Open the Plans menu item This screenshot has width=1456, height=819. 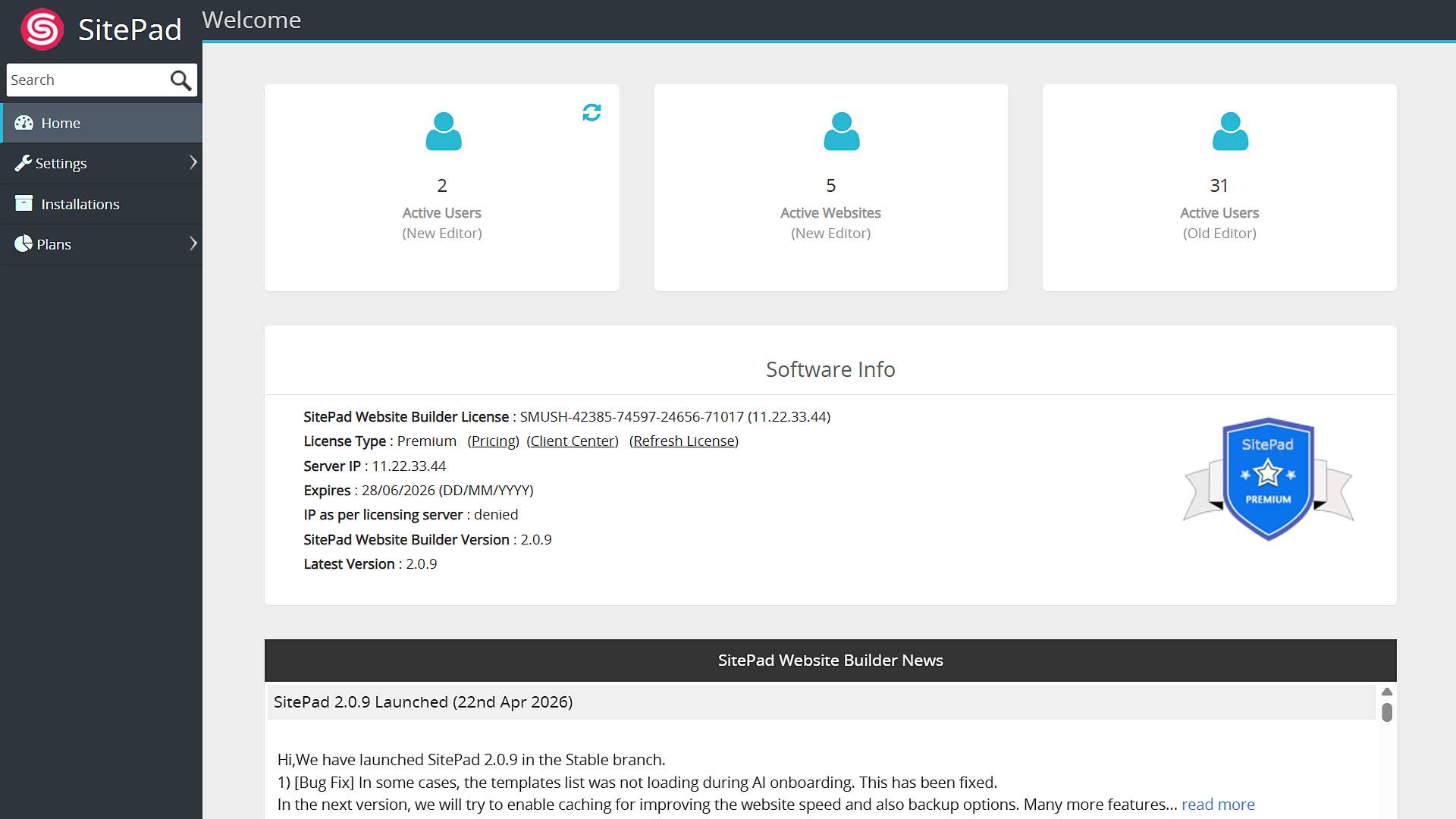[101, 244]
